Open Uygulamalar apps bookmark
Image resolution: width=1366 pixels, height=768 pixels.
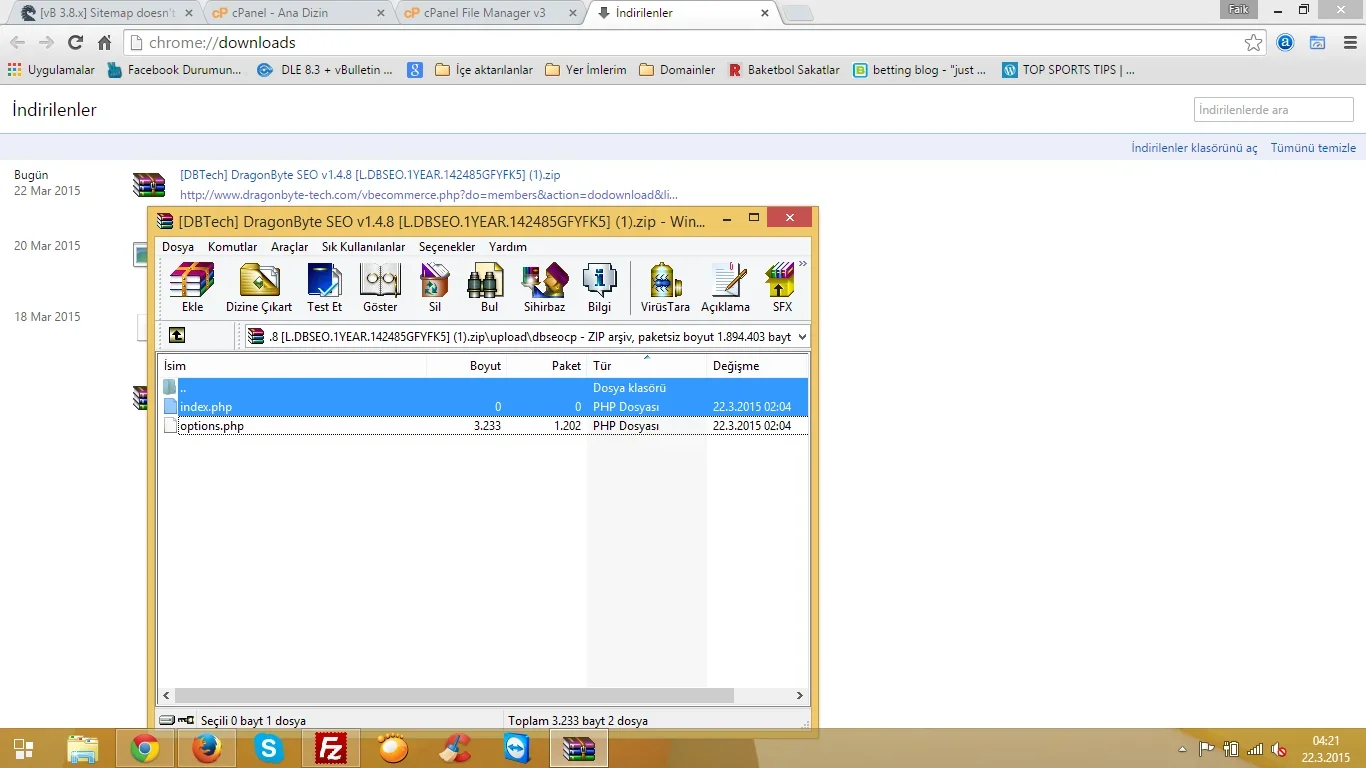51,70
